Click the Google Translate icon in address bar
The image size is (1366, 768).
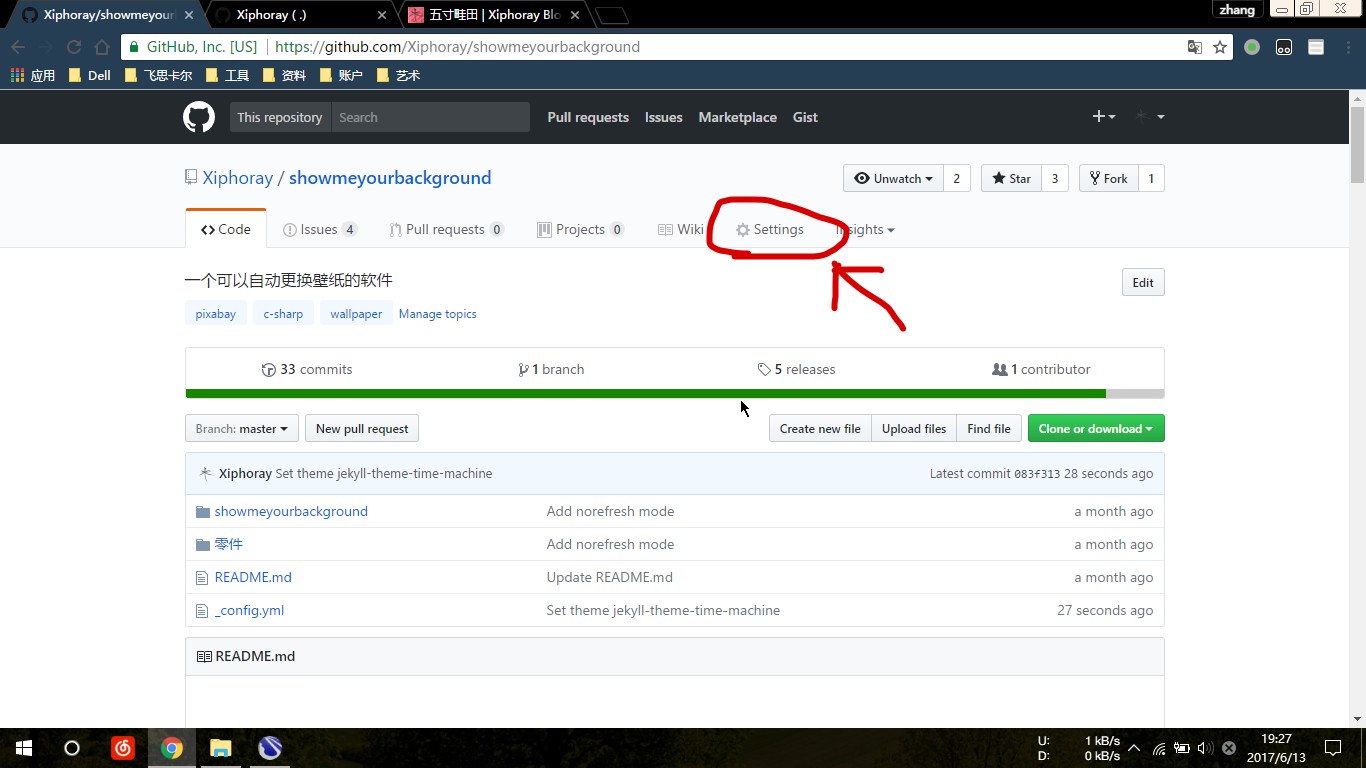[1194, 47]
